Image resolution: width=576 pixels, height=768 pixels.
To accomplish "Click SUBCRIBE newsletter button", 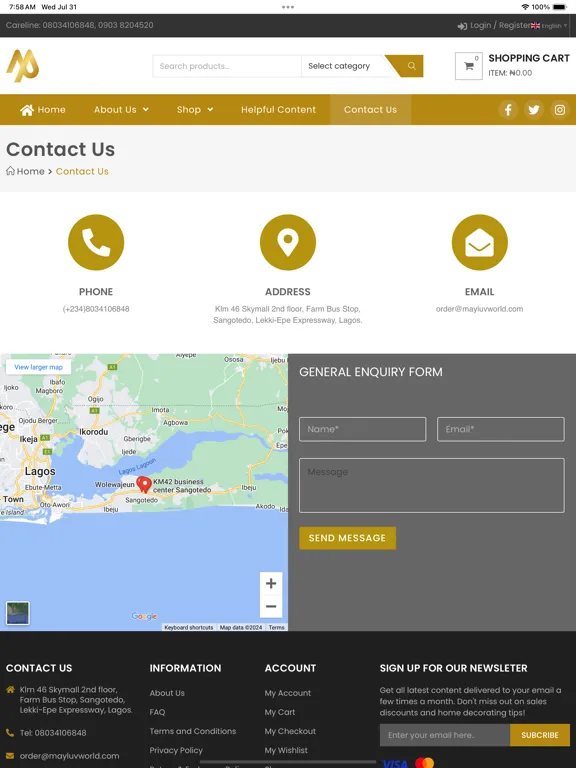I will point(540,735).
